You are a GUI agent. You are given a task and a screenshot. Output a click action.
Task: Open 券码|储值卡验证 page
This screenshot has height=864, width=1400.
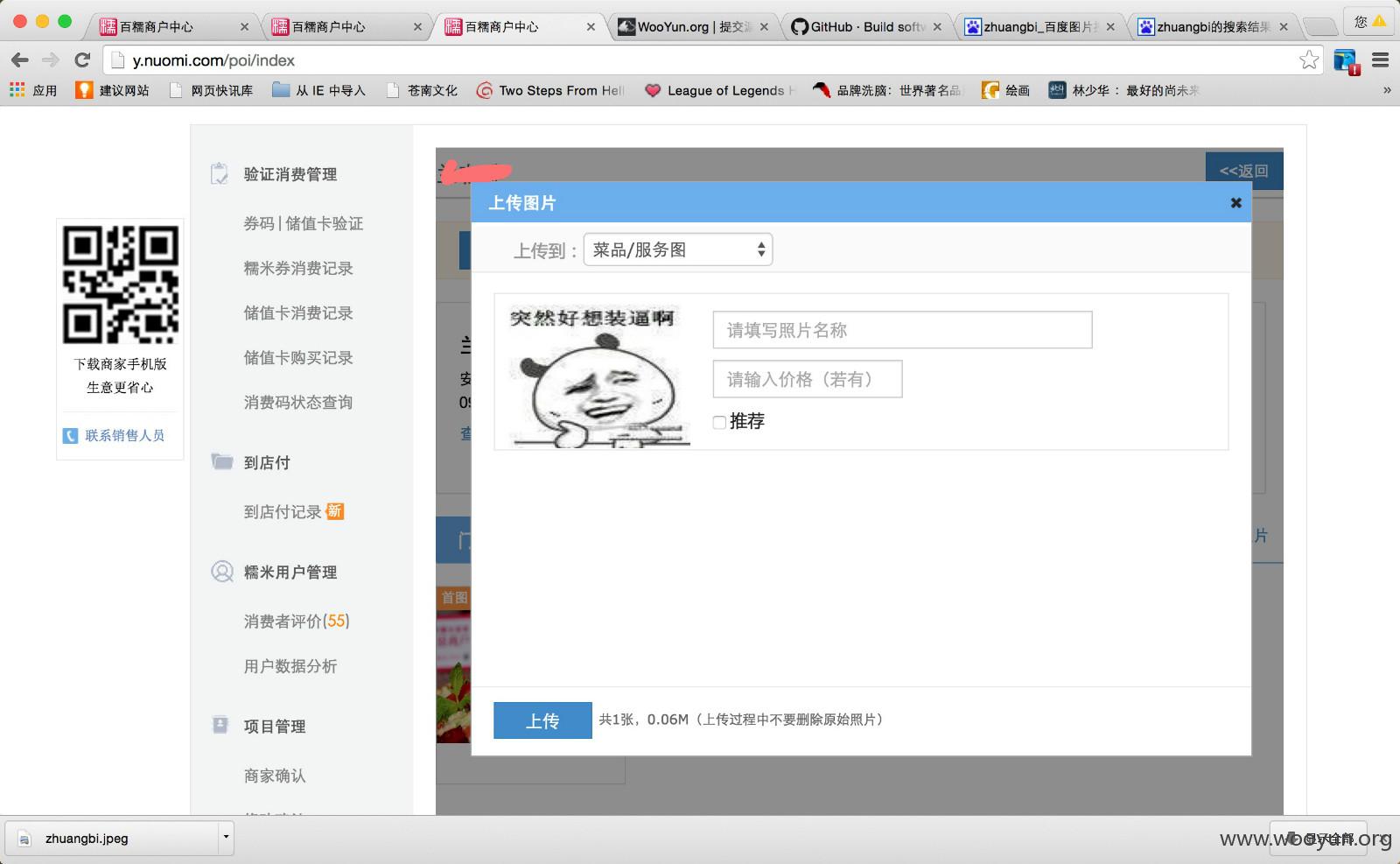(303, 223)
